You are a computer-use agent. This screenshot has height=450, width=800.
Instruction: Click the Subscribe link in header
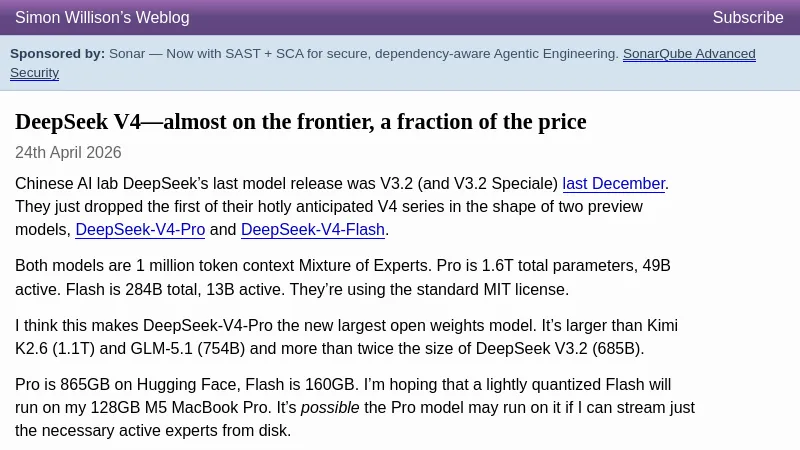click(747, 18)
